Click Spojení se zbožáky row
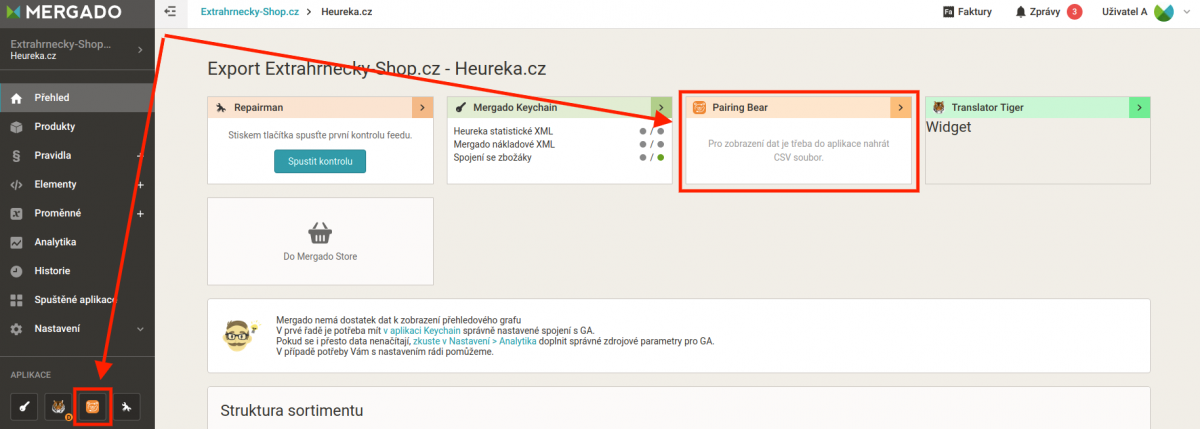 point(559,157)
